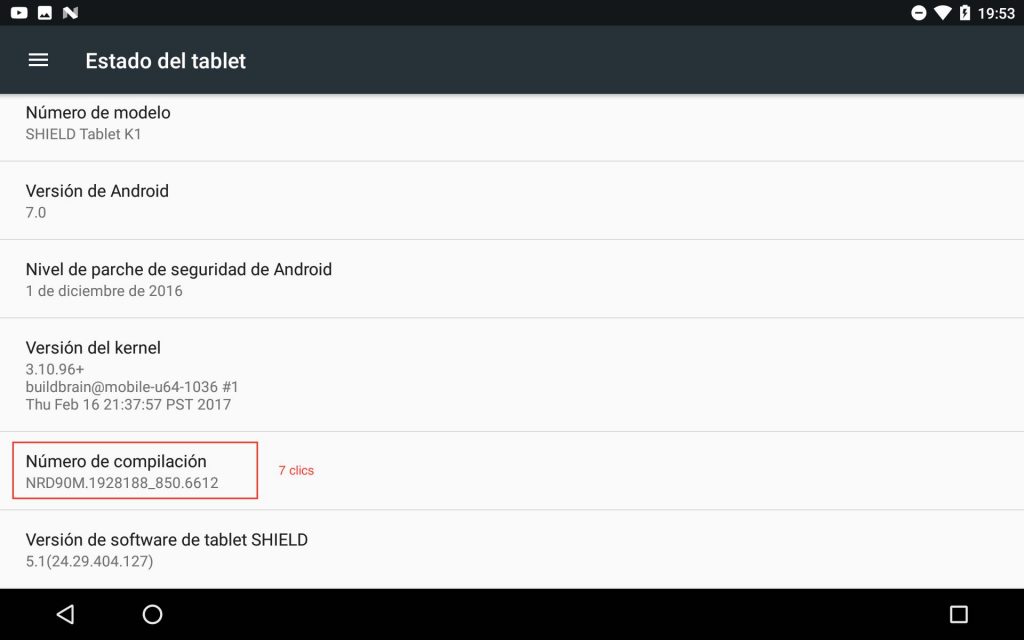Image resolution: width=1024 pixels, height=640 pixels.
Task: Click the YouTube notification icon
Action: click(19, 13)
